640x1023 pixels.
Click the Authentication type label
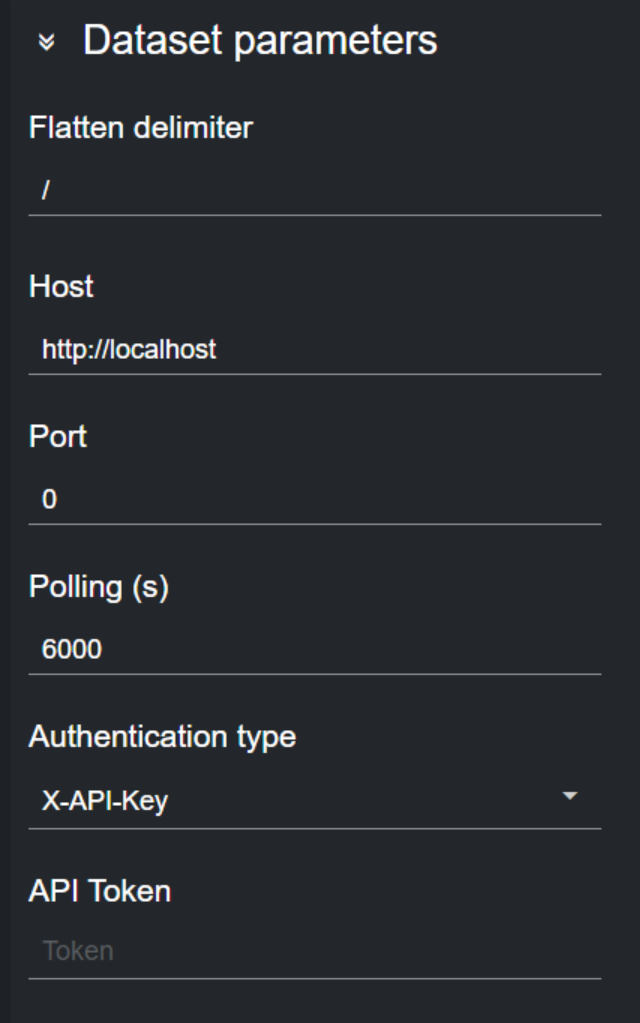[x=162, y=737]
